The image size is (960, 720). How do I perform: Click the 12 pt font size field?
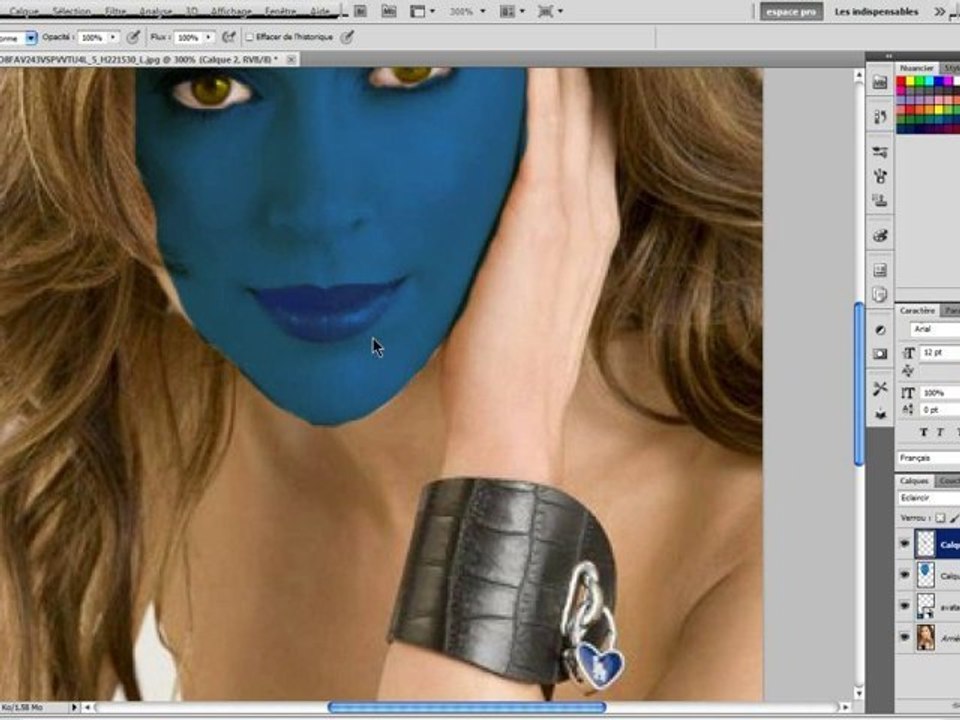coord(940,353)
